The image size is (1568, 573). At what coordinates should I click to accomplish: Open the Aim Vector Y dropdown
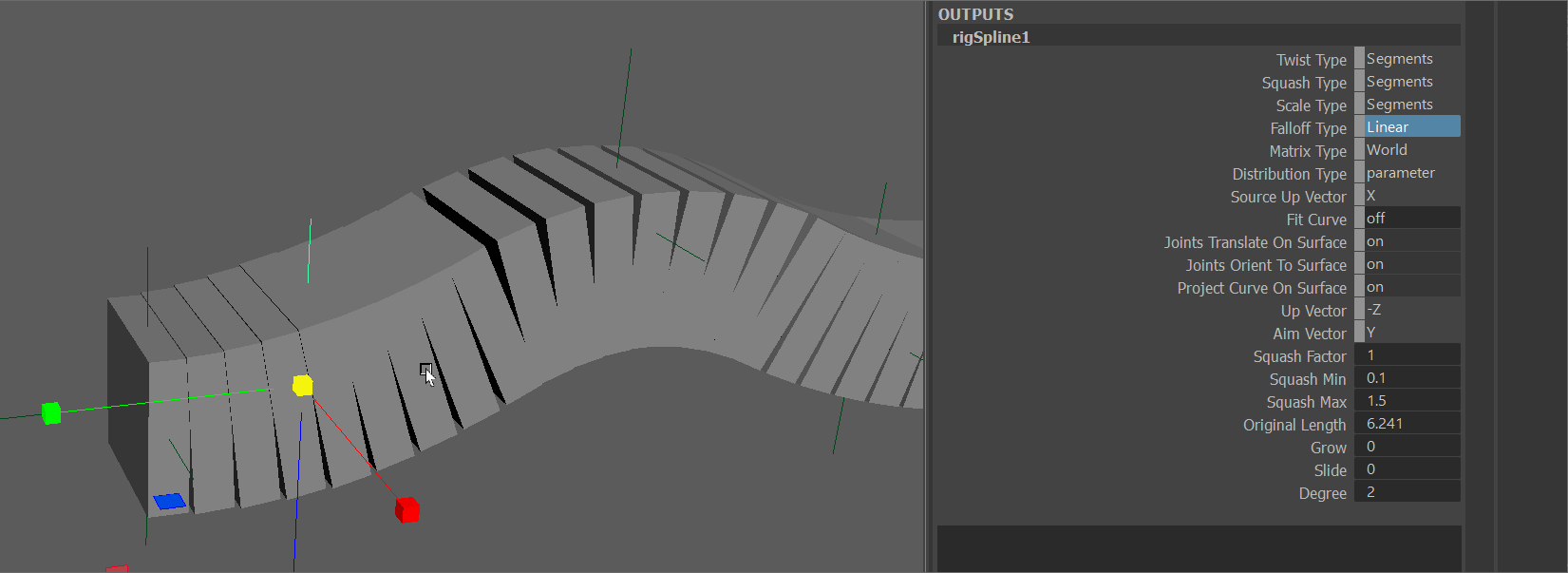(x=1407, y=333)
